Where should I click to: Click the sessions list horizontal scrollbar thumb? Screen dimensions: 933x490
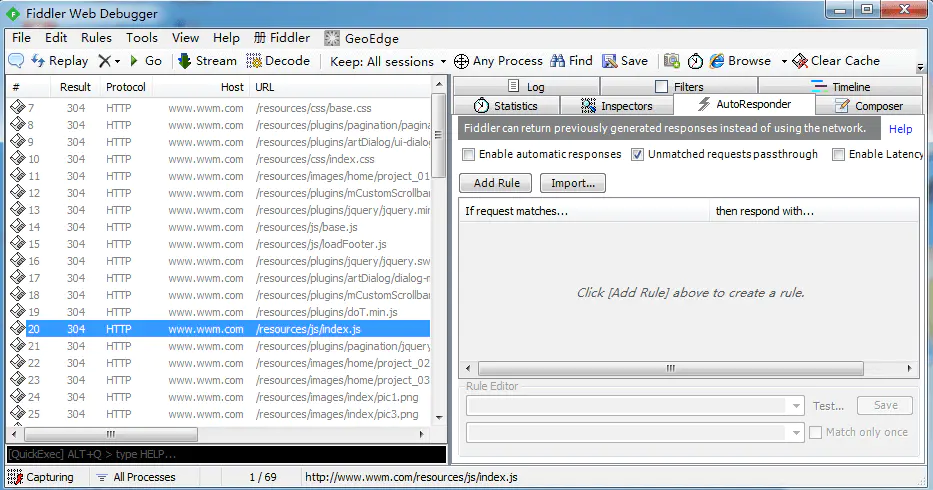pos(111,434)
